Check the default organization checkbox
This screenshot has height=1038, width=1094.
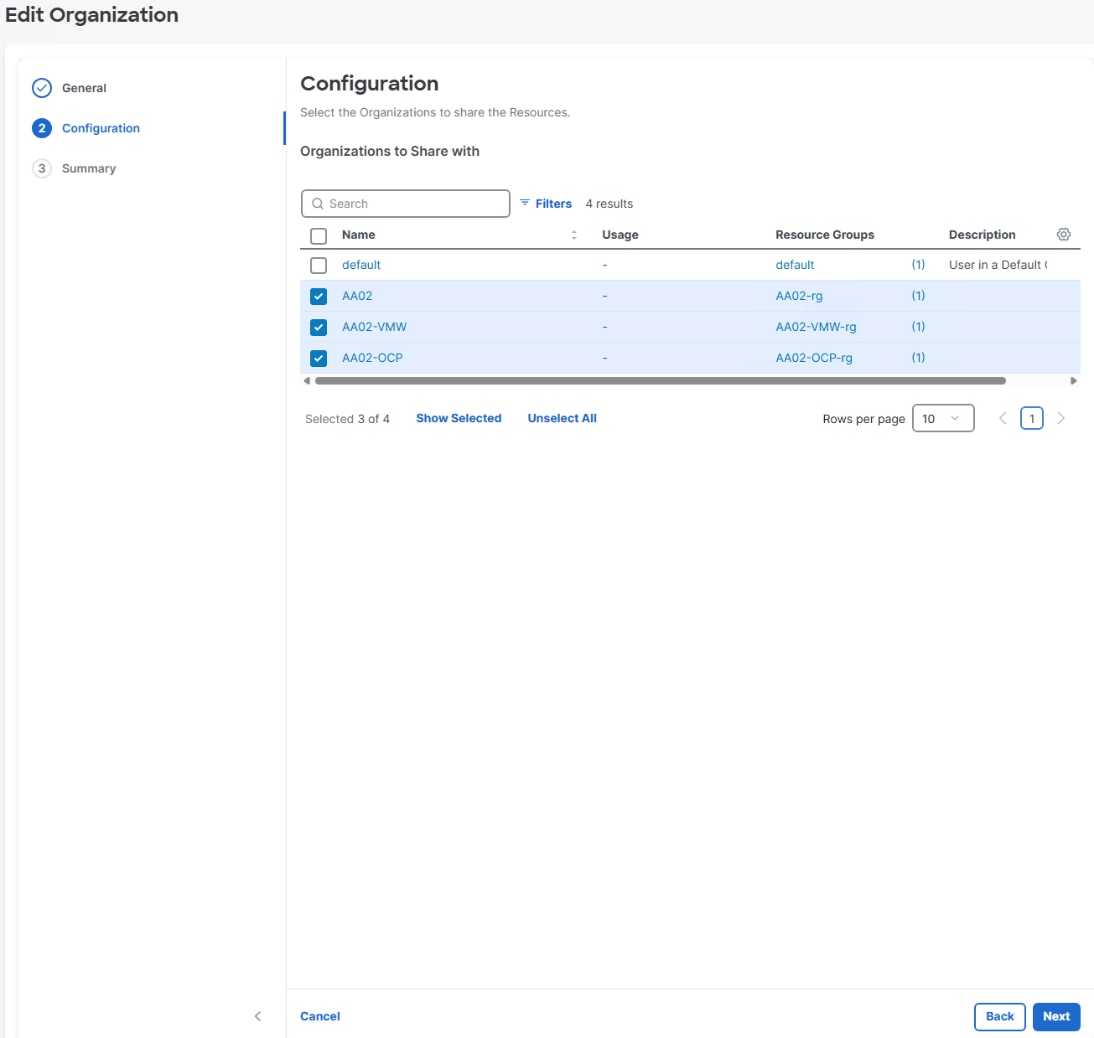pos(318,265)
